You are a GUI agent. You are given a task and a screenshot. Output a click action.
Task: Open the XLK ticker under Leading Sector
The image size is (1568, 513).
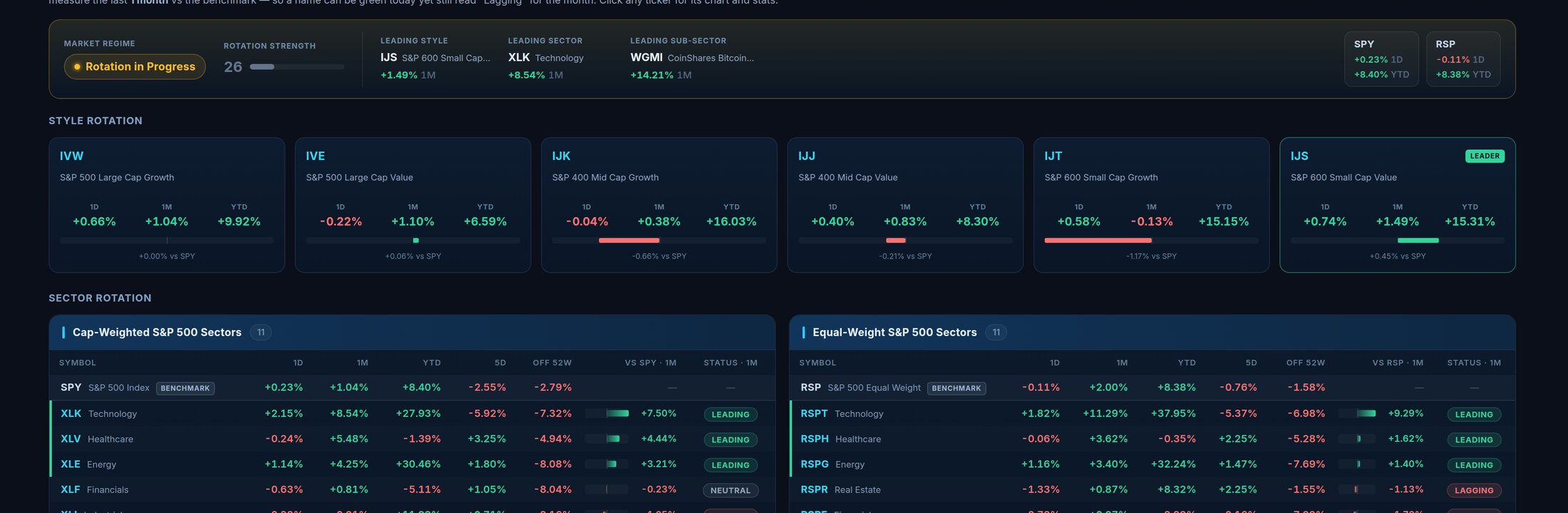point(519,58)
